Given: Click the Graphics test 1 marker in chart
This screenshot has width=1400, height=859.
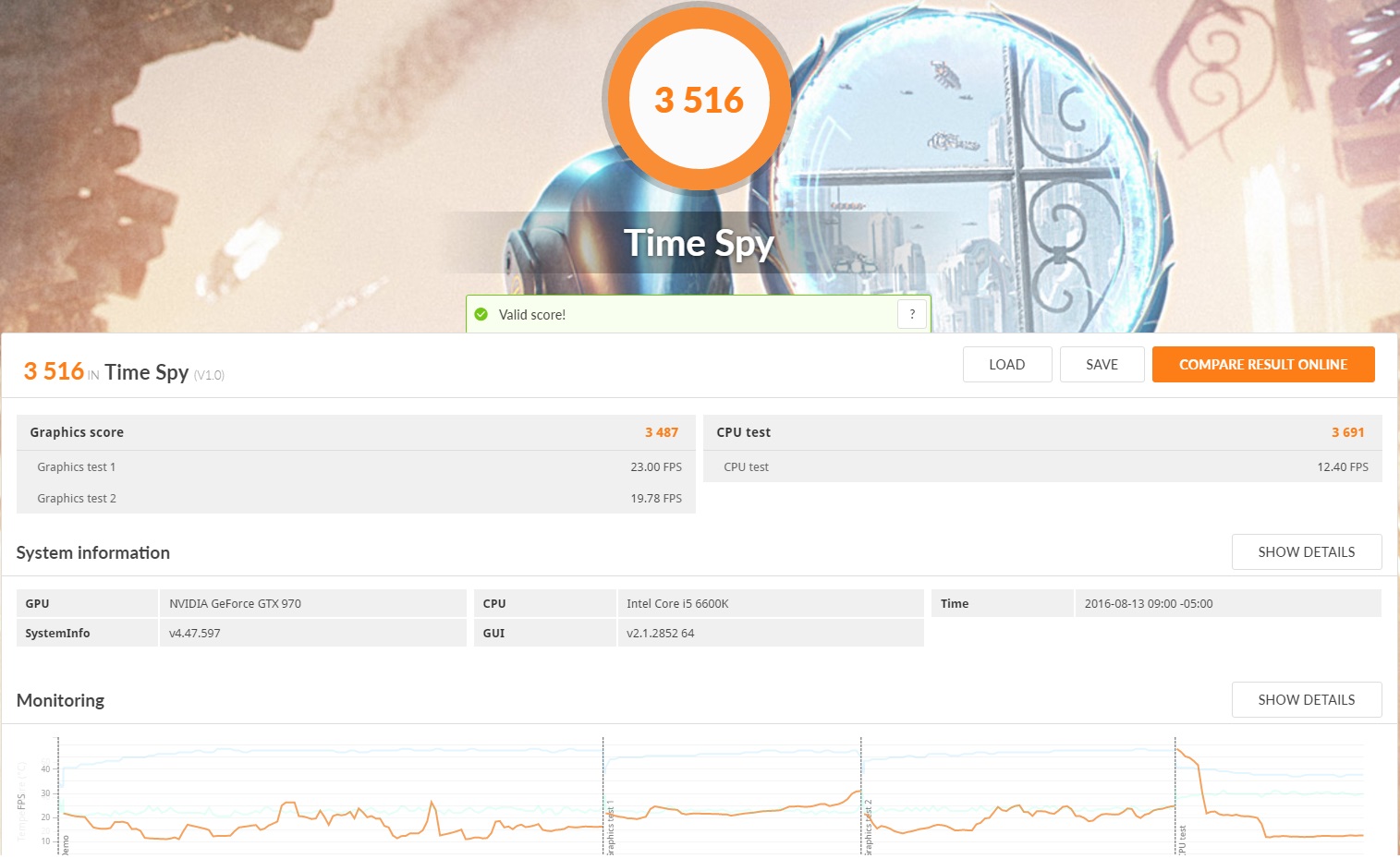Looking at the screenshot, I should tap(610, 828).
